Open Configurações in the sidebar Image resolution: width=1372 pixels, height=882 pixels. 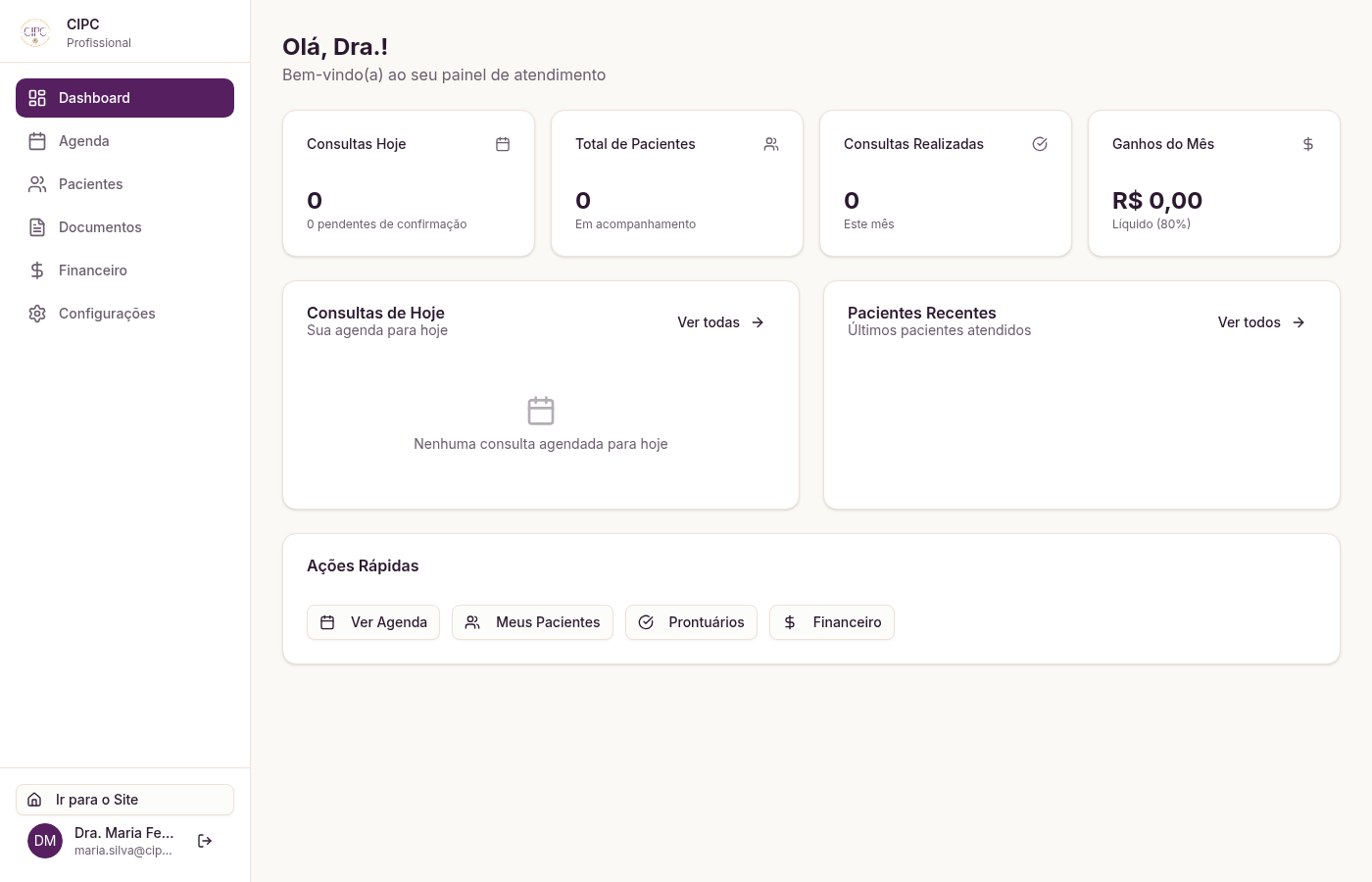(124, 314)
